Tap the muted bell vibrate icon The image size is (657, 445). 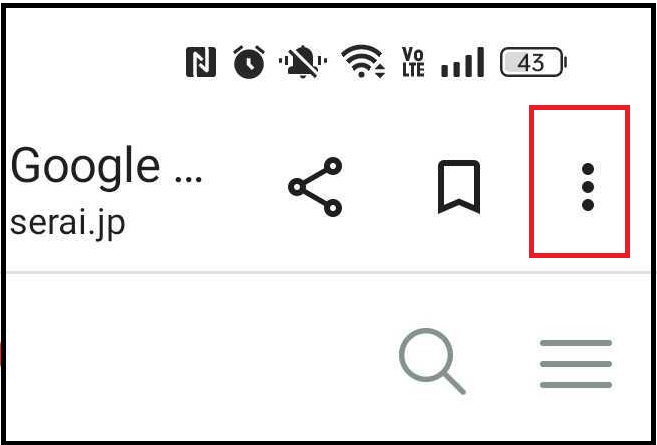point(303,62)
